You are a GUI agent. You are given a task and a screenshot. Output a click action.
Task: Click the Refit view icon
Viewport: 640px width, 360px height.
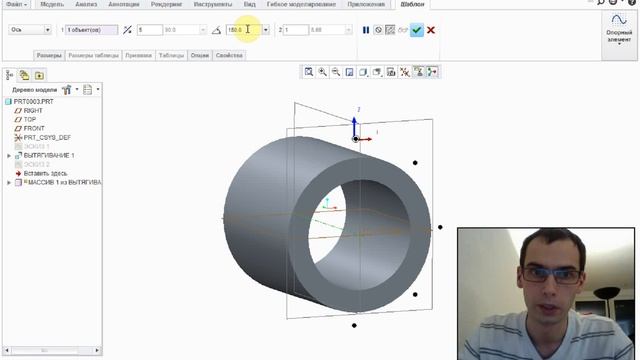(309, 72)
